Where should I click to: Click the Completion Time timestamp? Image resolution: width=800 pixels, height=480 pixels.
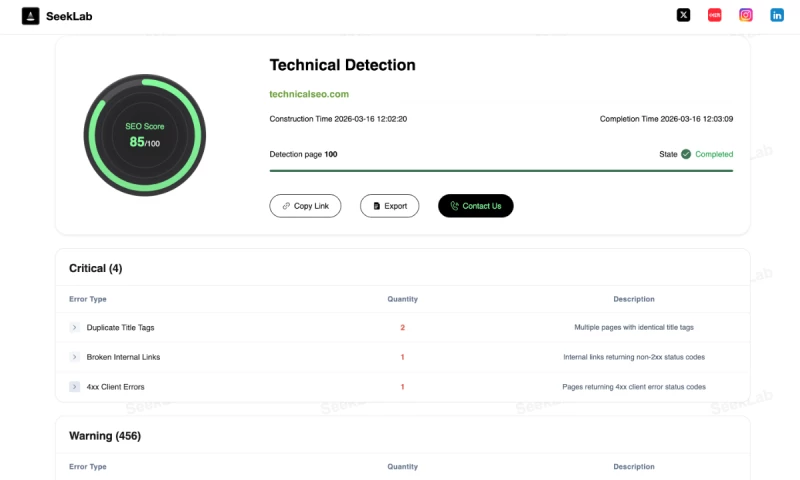(666, 119)
